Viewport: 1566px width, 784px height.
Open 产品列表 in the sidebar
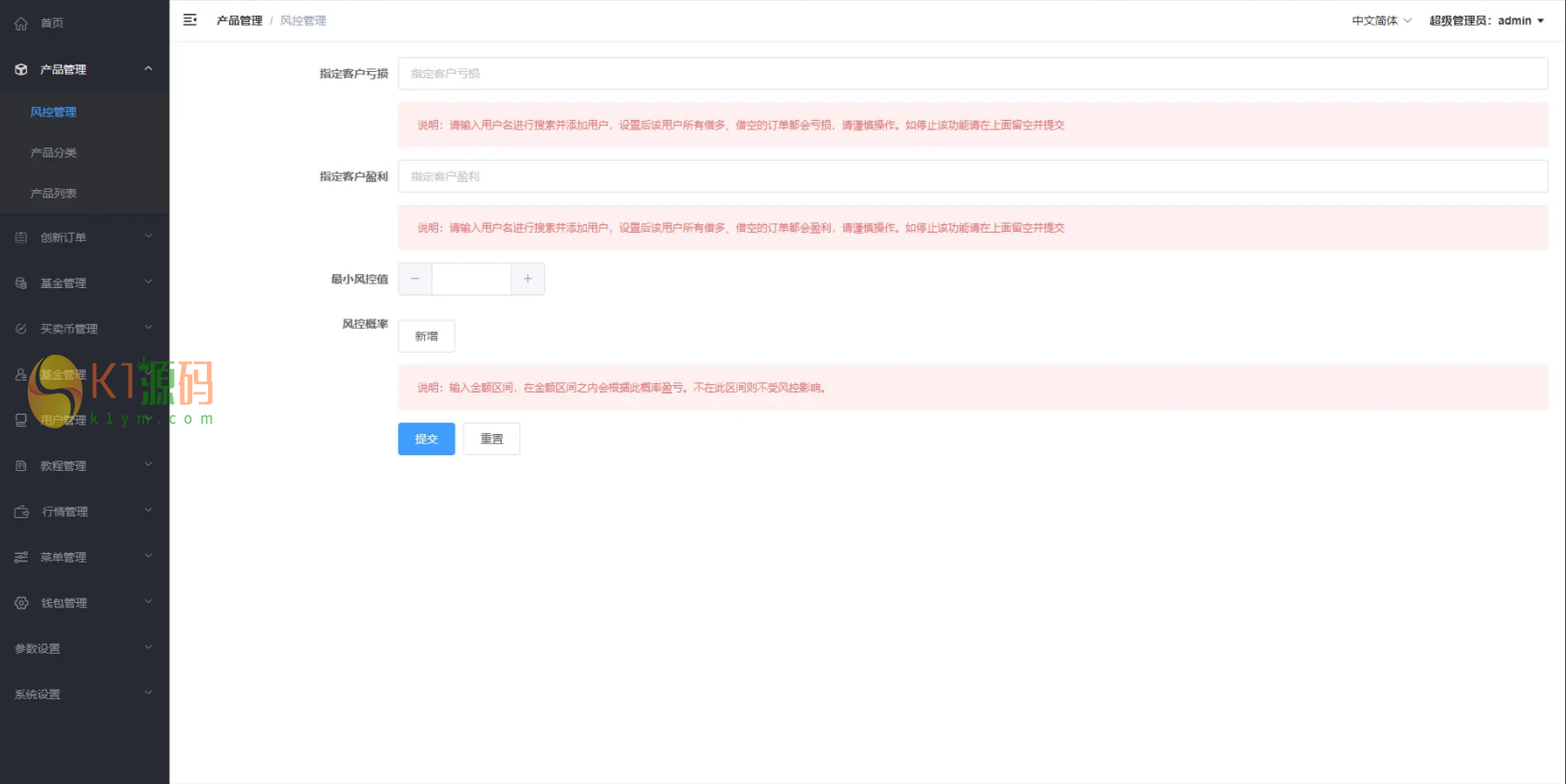54,193
